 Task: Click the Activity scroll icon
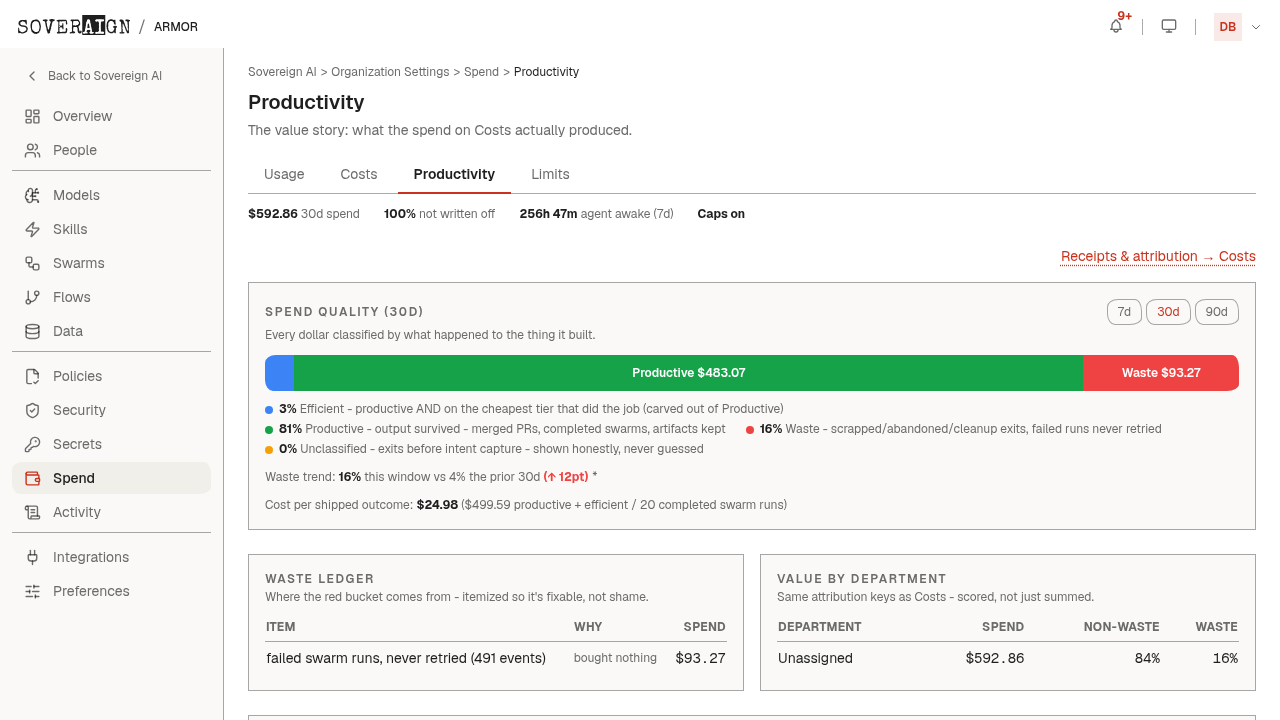[x=33, y=512]
